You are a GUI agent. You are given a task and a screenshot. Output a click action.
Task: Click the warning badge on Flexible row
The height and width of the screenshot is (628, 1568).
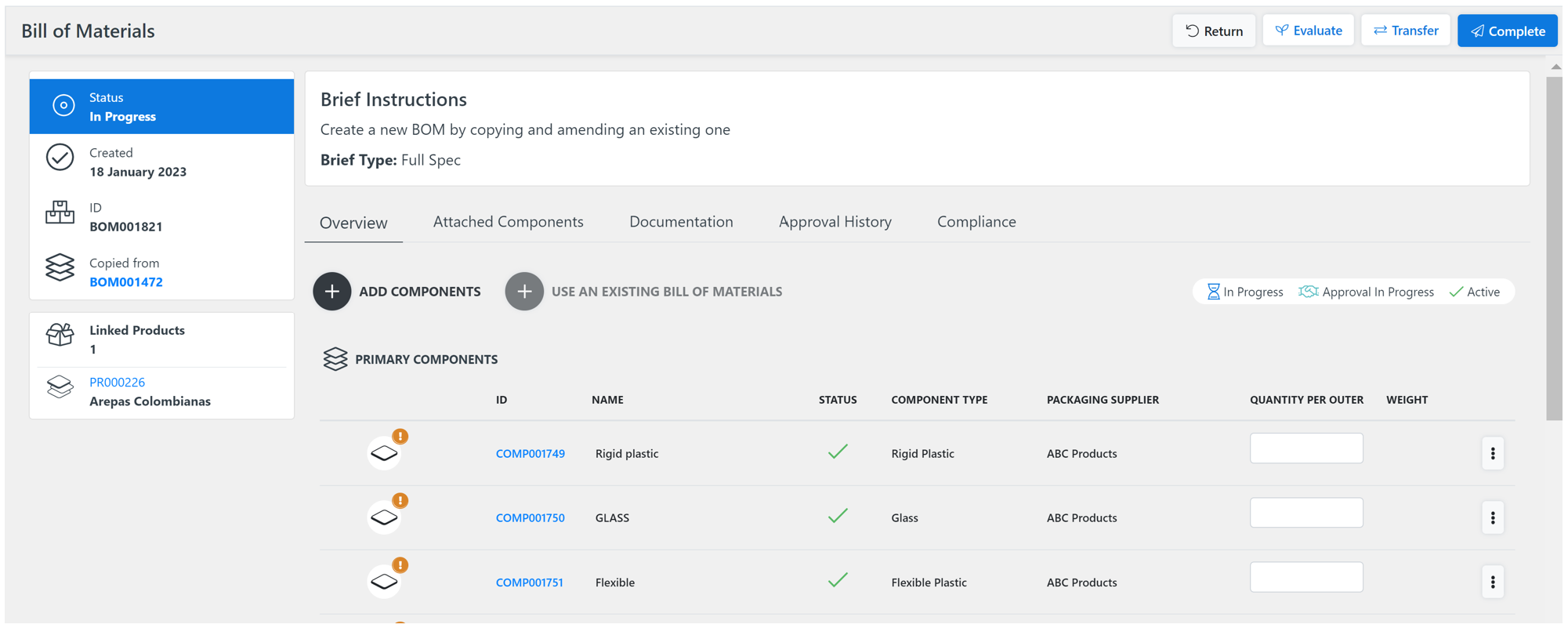pyautogui.click(x=400, y=565)
